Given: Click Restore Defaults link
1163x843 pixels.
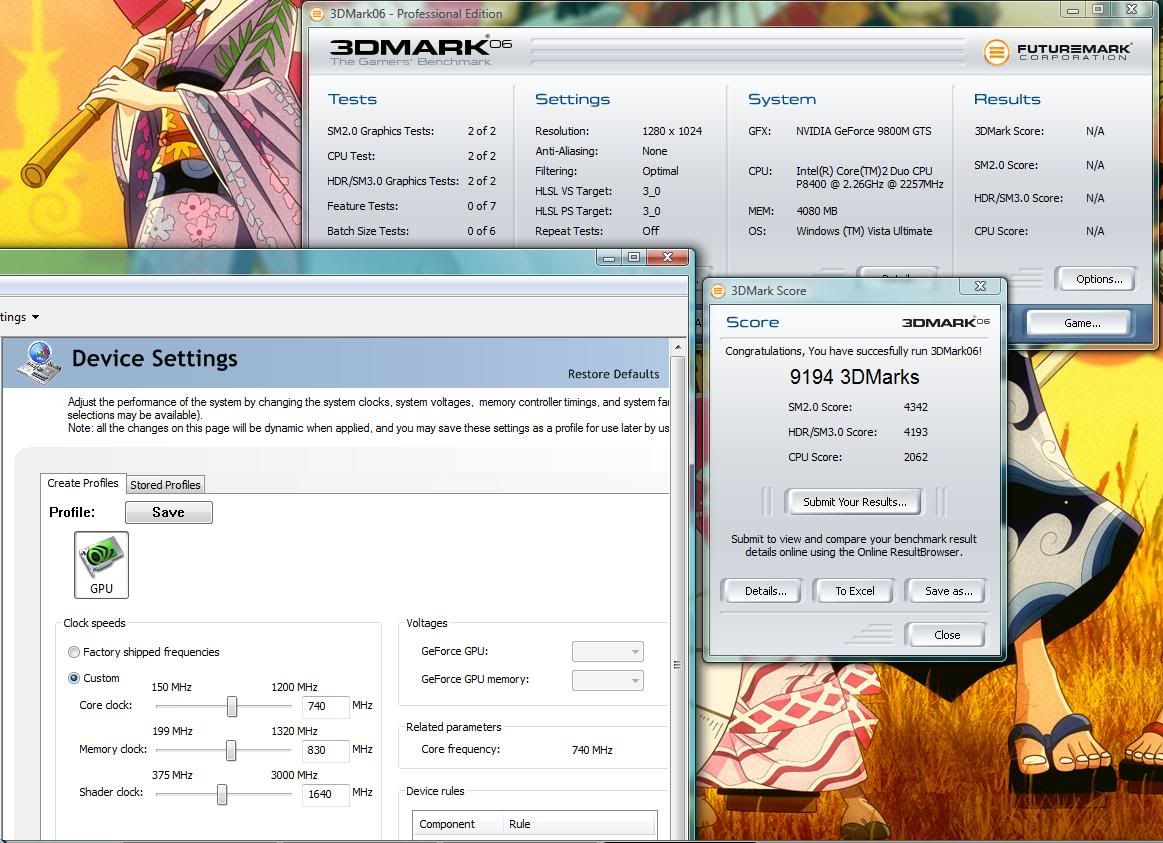Looking at the screenshot, I should pyautogui.click(x=613, y=374).
